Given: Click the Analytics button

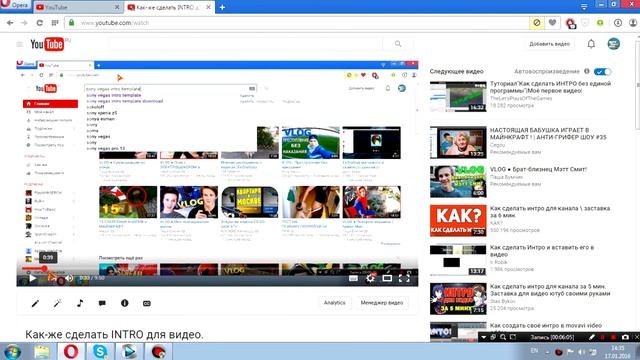Looking at the screenshot, I should pyautogui.click(x=334, y=303).
